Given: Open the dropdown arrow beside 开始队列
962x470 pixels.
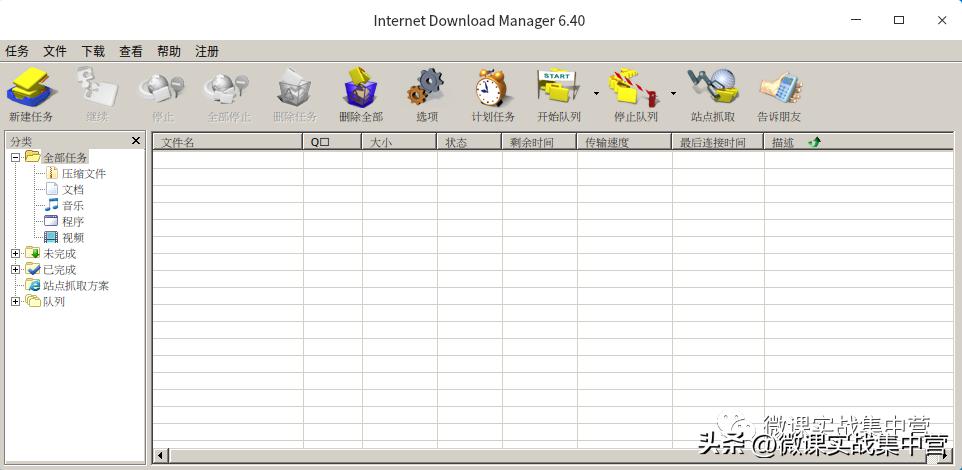Looking at the screenshot, I should [x=596, y=93].
